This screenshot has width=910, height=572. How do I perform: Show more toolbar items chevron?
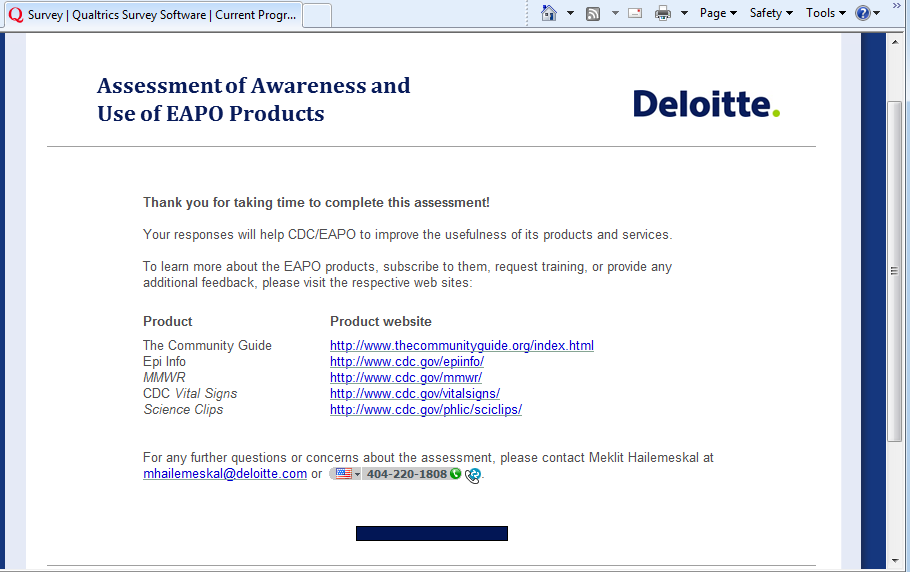click(899, 6)
